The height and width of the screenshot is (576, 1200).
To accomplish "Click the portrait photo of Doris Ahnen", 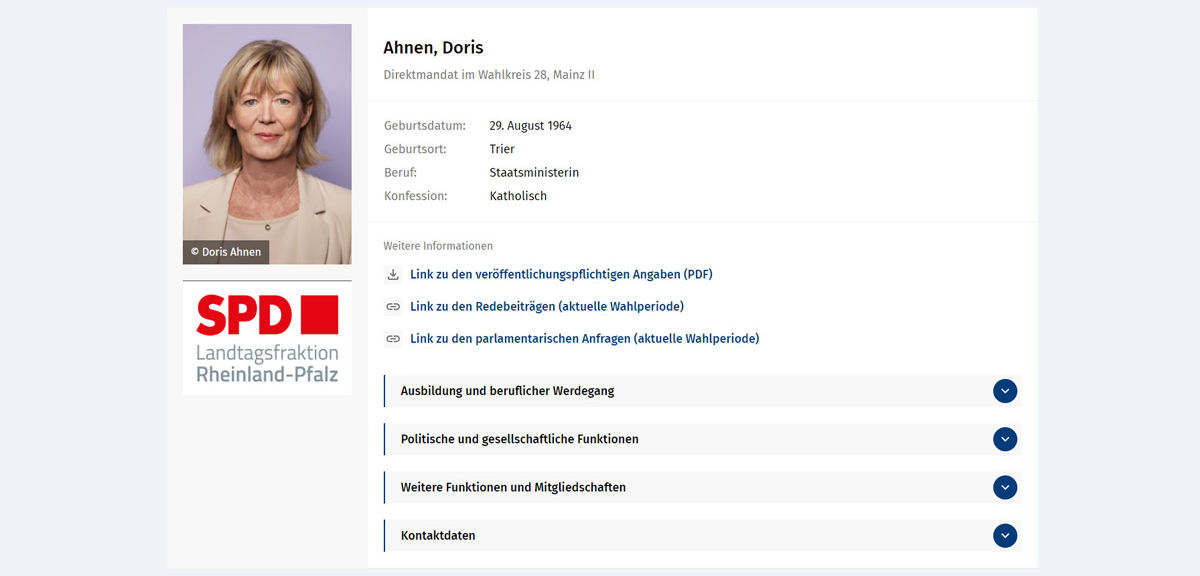I will click(x=267, y=130).
